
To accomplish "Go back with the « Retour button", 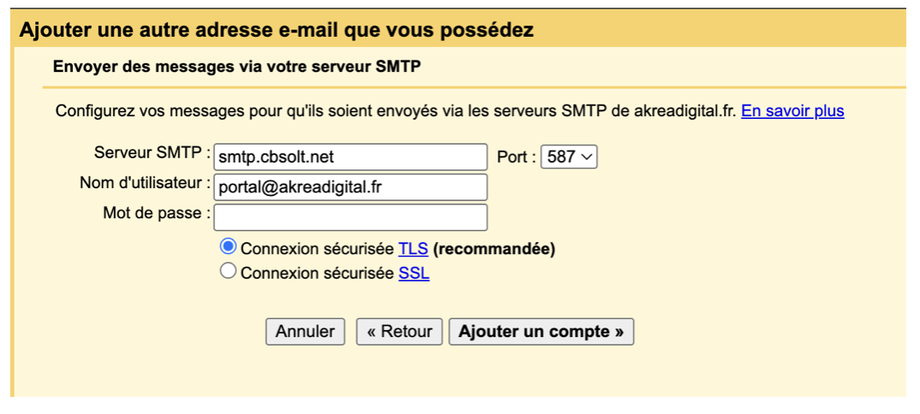I will [399, 332].
